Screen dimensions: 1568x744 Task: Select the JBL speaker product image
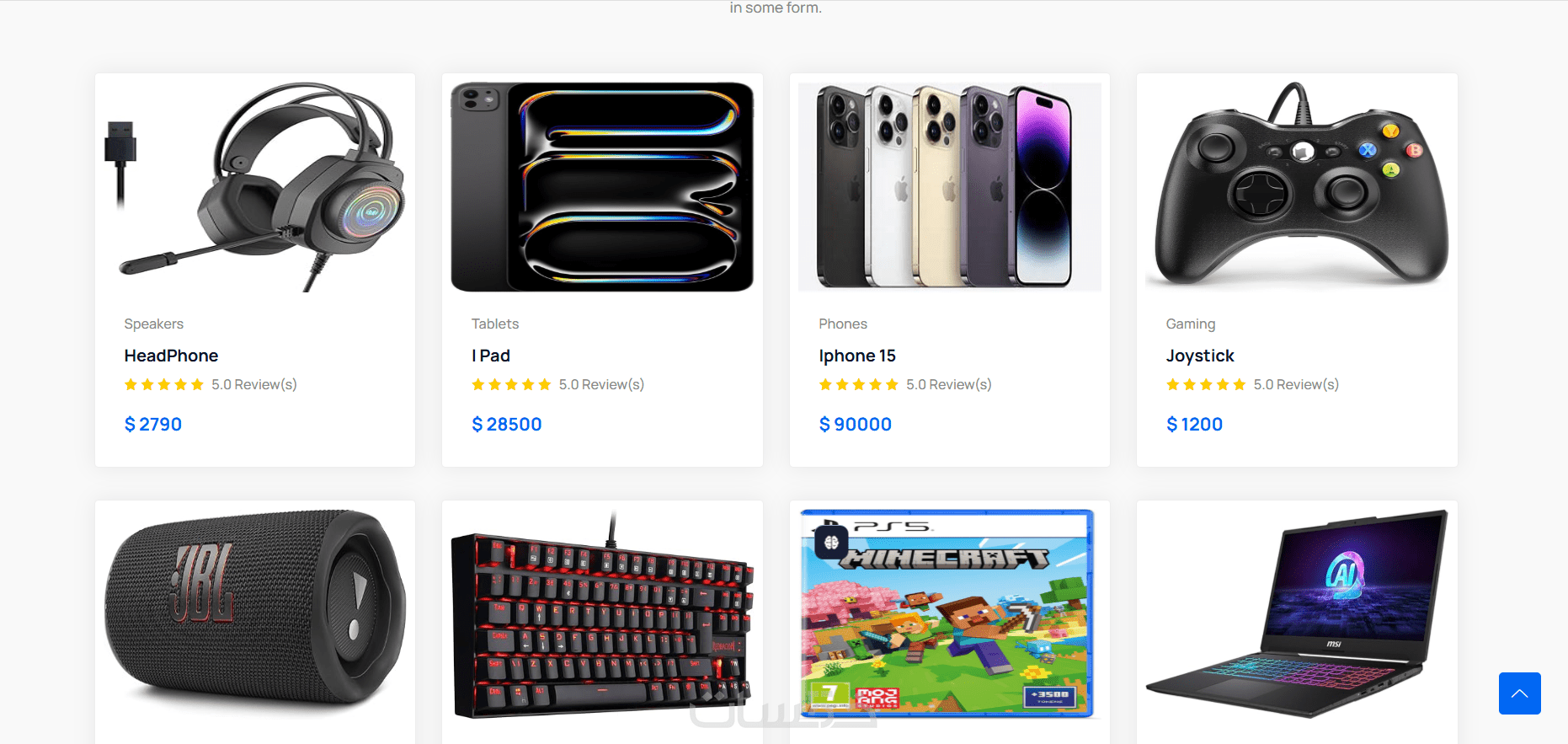255,614
